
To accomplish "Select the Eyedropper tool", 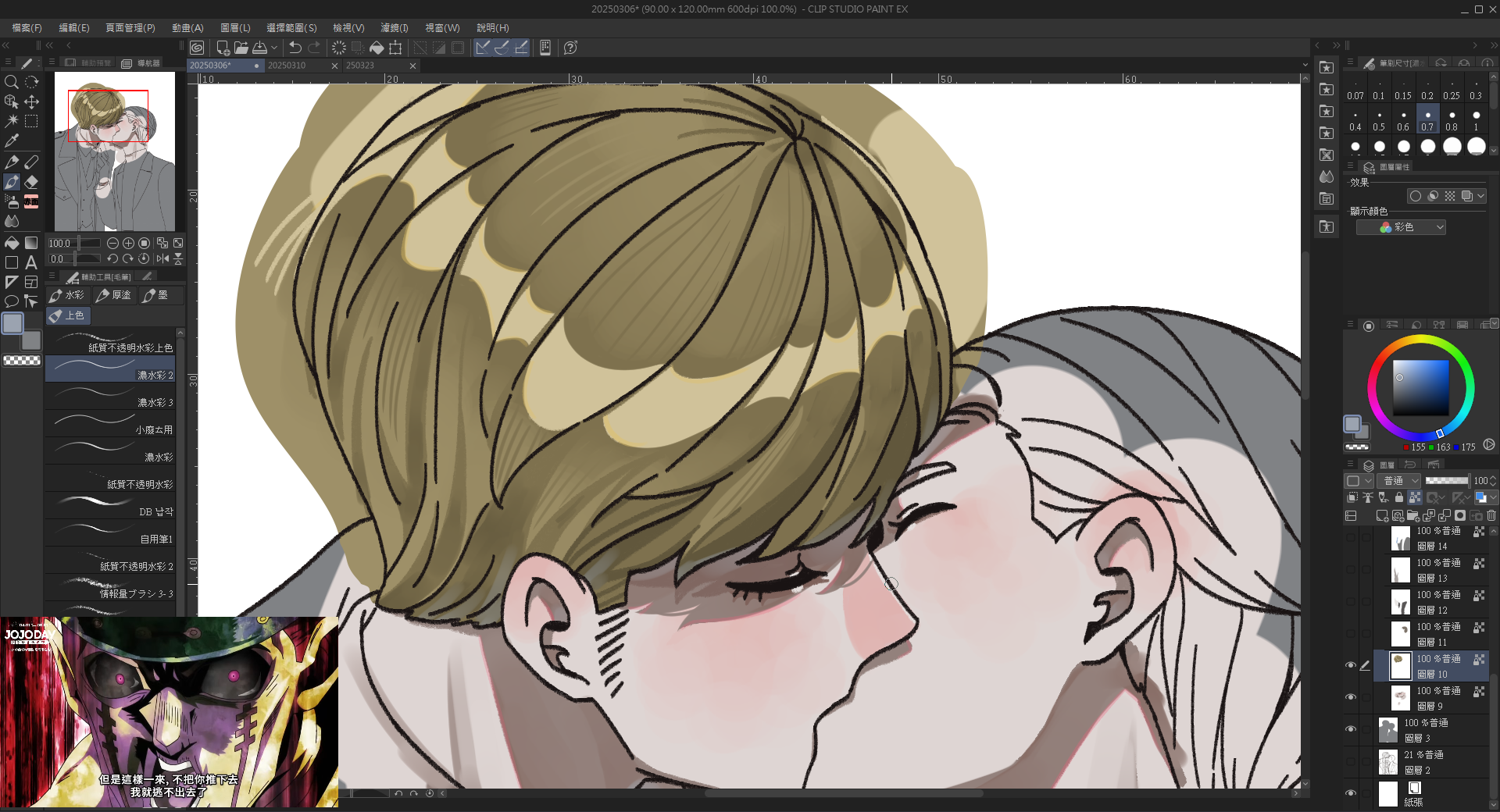I will [12, 141].
